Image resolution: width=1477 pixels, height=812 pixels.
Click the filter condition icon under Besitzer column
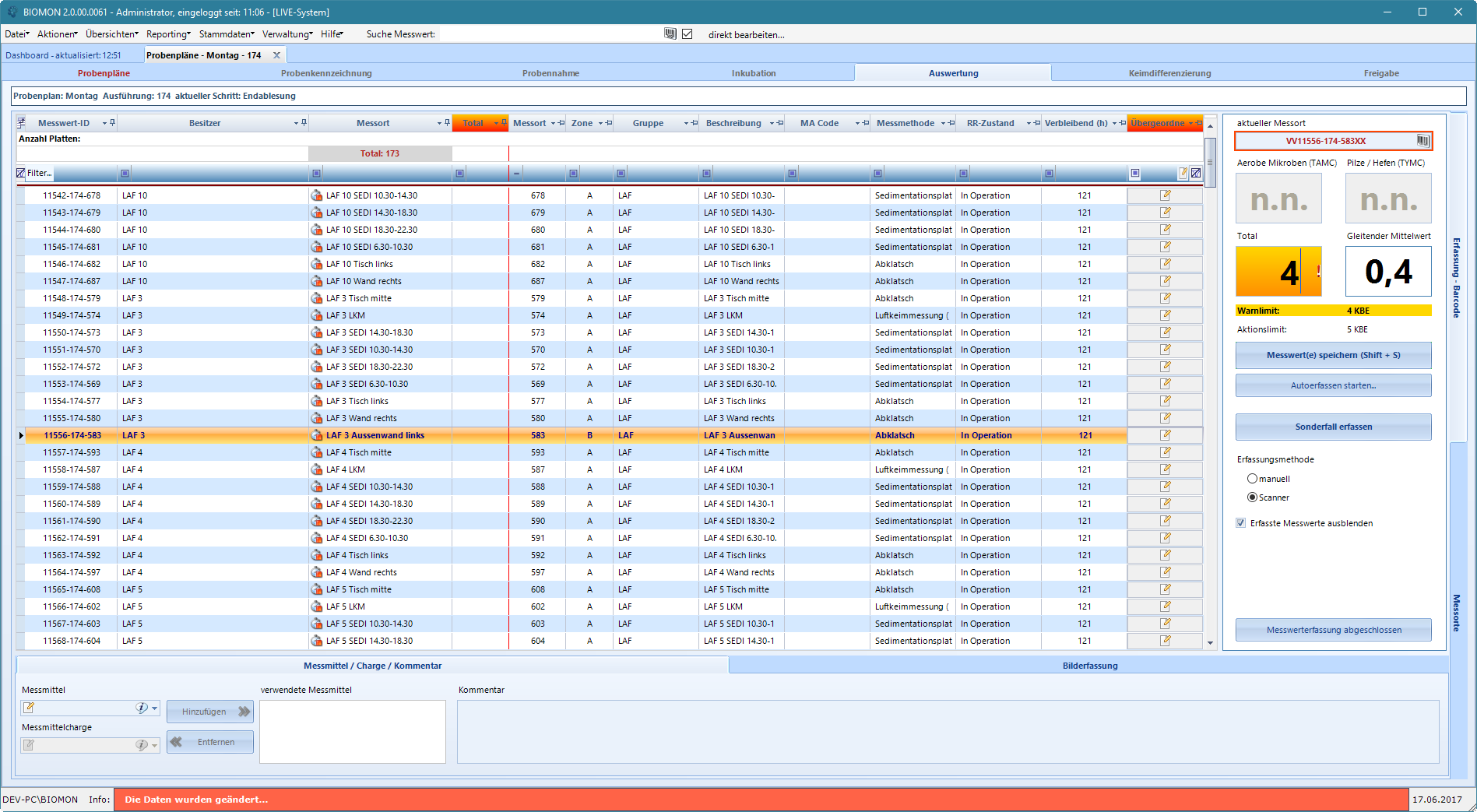point(125,173)
